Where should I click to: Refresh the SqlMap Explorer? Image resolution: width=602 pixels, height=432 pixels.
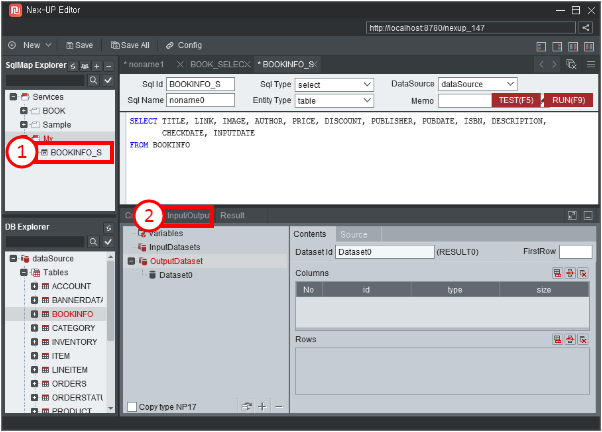[x=73, y=66]
